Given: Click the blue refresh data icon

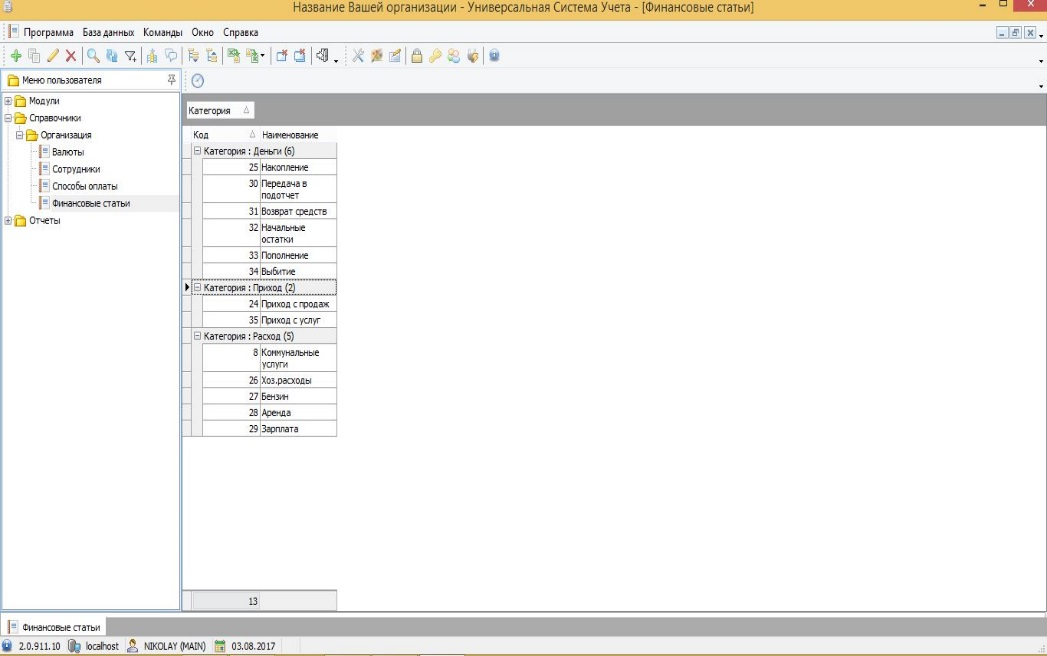Looking at the screenshot, I should (x=112, y=56).
